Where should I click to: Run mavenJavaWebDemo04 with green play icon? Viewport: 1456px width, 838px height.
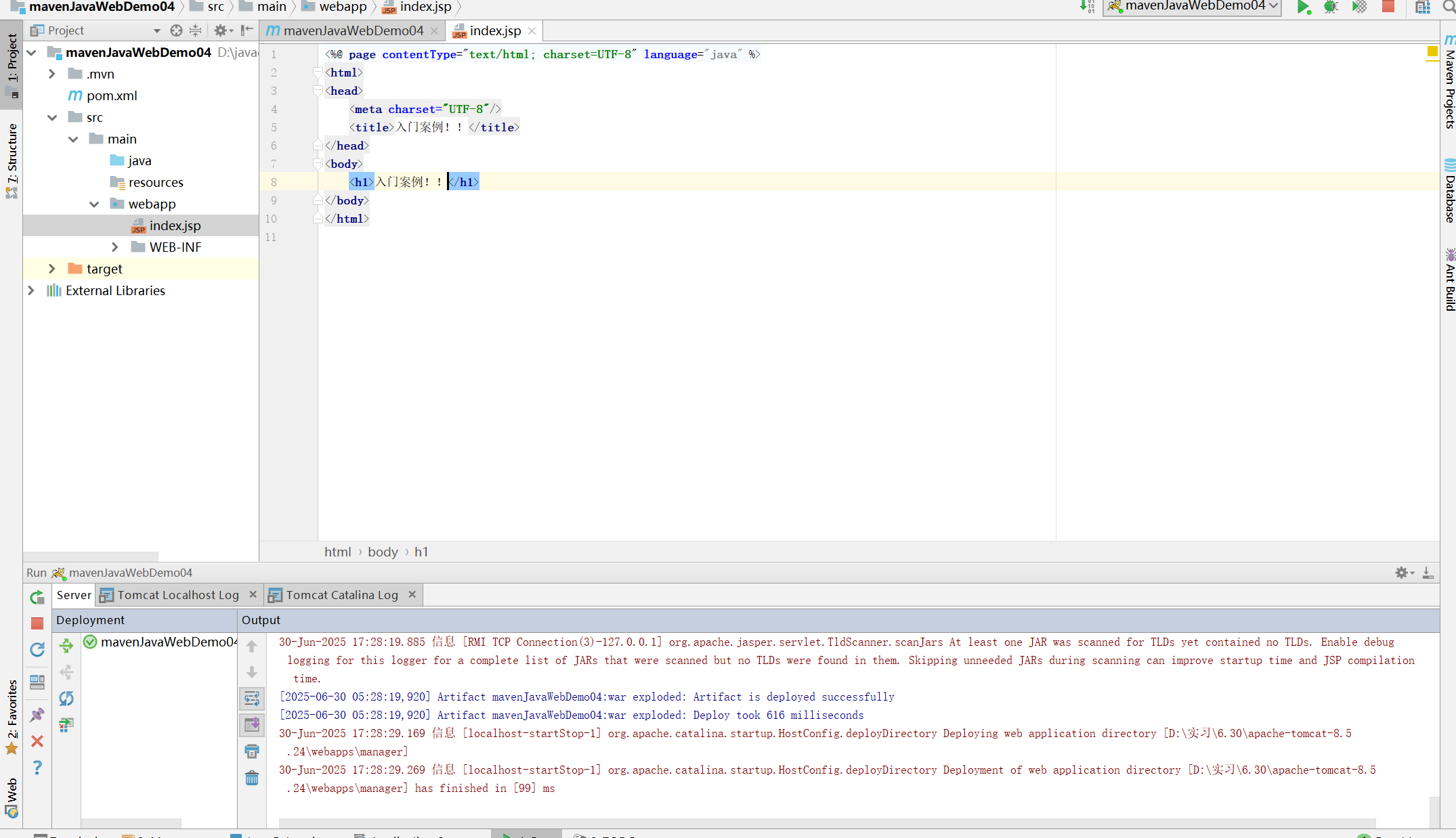tap(1302, 7)
